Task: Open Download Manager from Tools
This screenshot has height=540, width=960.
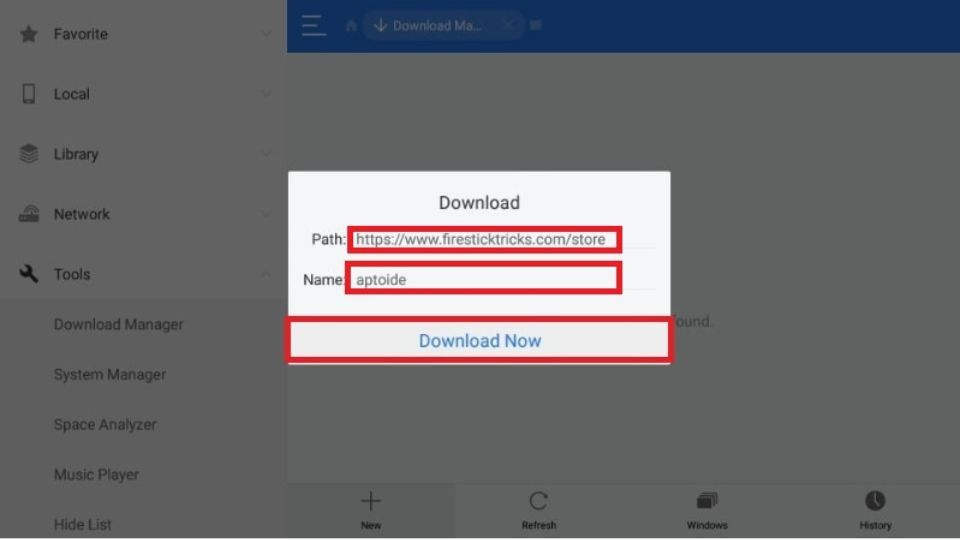Action: click(x=118, y=324)
